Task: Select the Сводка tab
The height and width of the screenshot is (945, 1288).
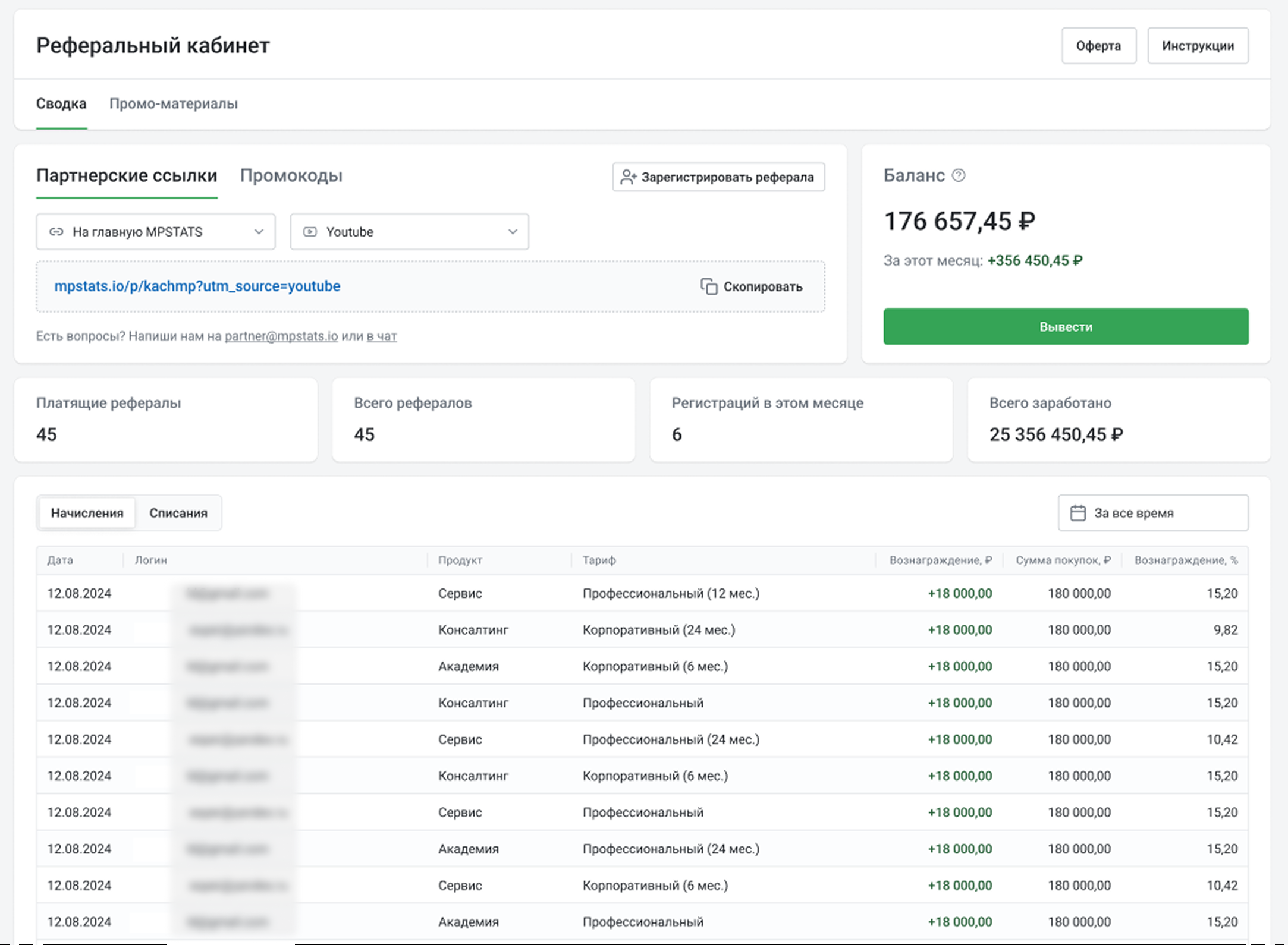Action: 61,103
